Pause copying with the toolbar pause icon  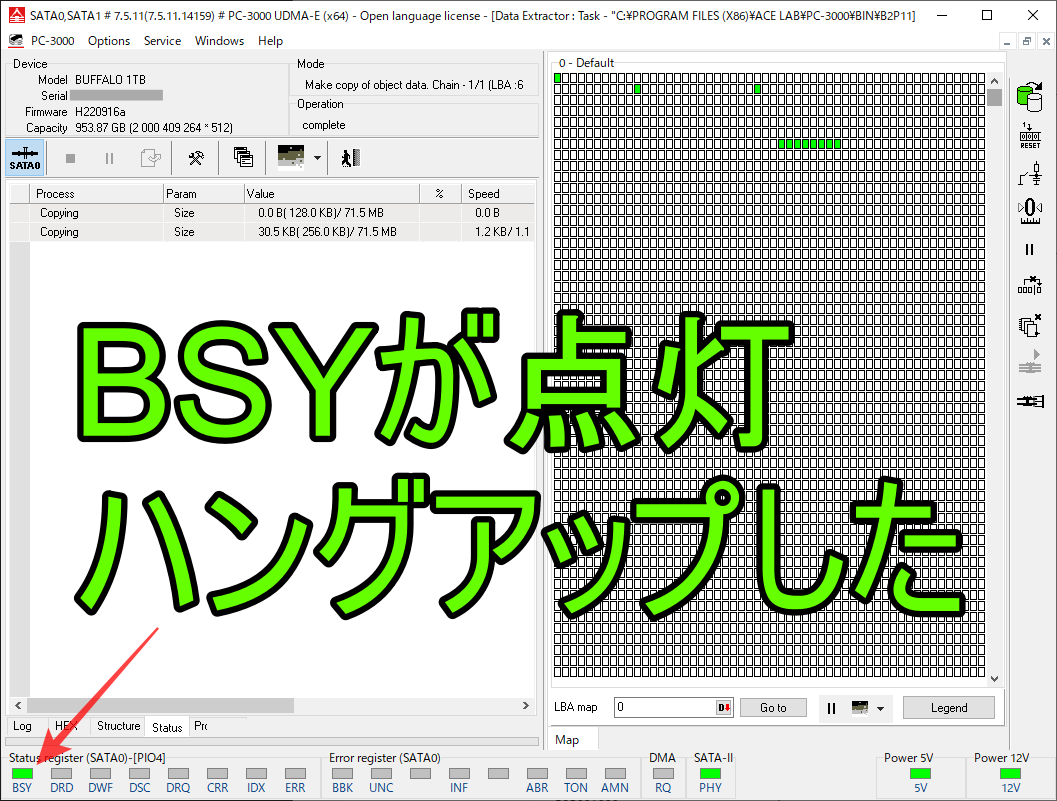tap(110, 157)
